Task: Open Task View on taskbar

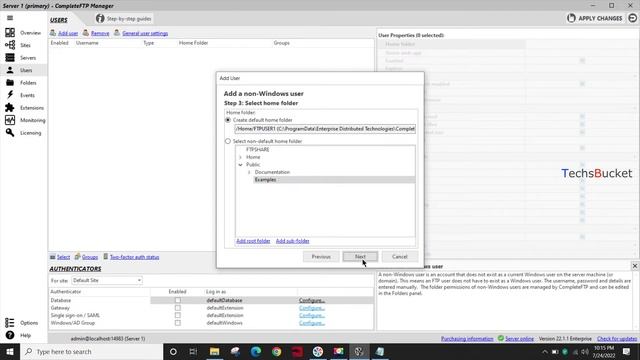Action: point(193,351)
